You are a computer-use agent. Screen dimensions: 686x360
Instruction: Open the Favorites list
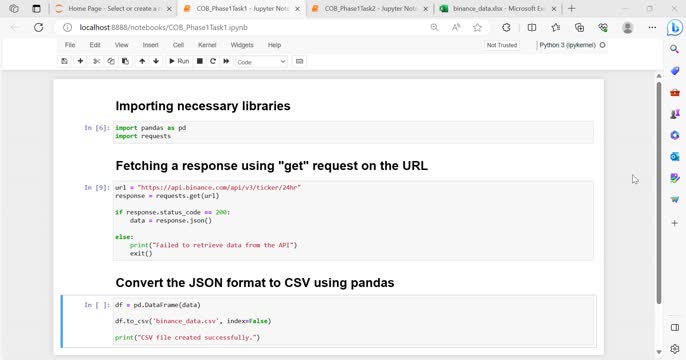pos(556,28)
